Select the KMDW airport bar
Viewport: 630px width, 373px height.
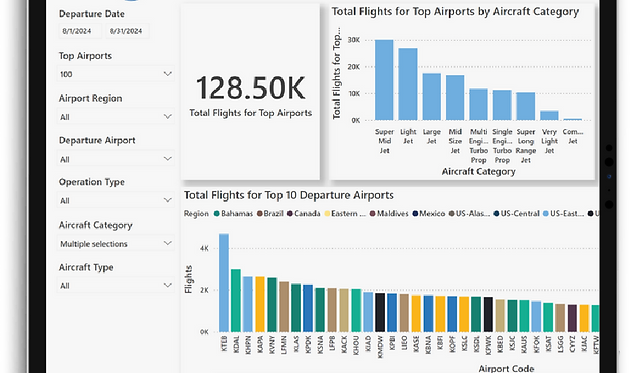[x=380, y=312]
